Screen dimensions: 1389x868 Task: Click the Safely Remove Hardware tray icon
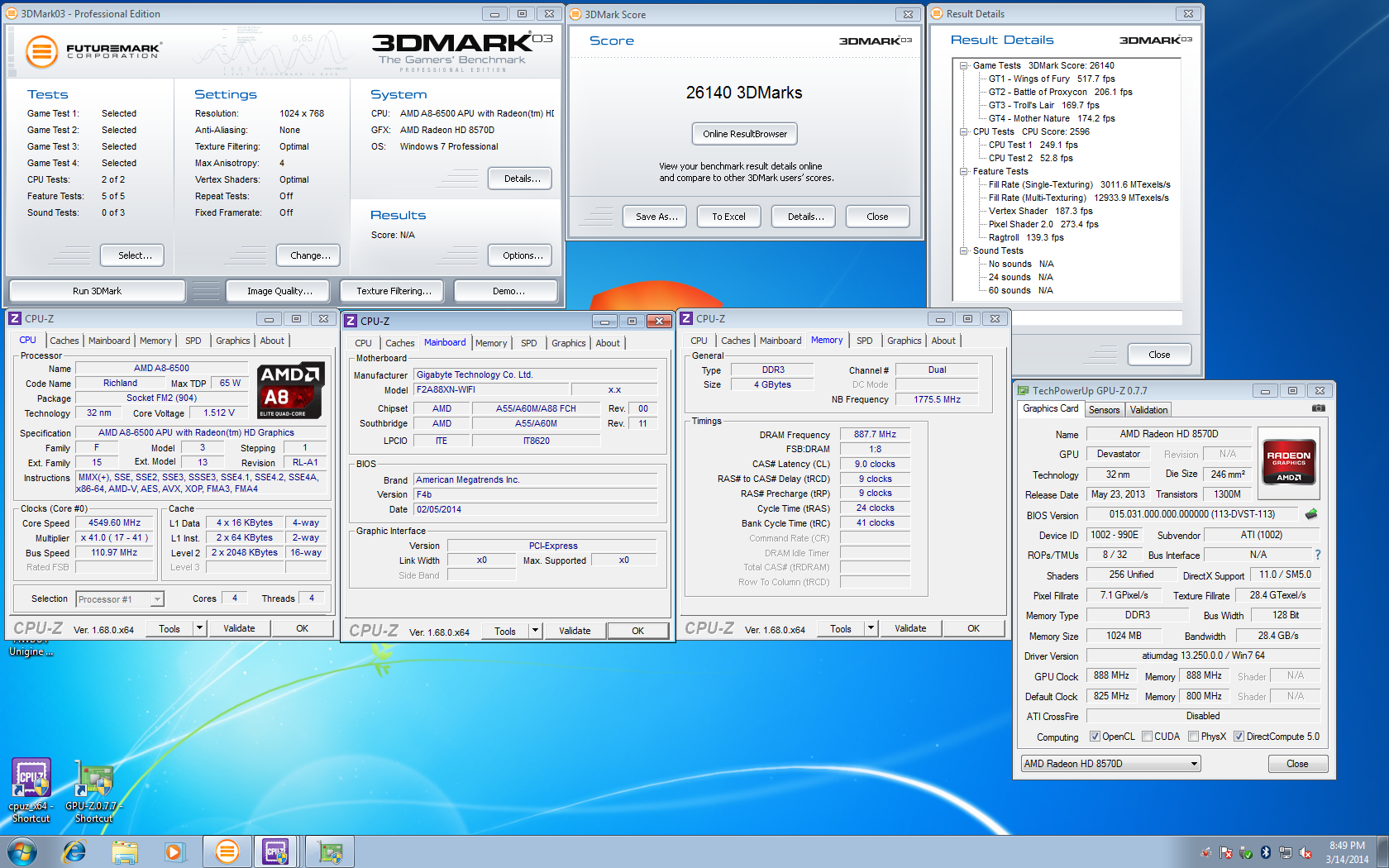tap(1246, 852)
